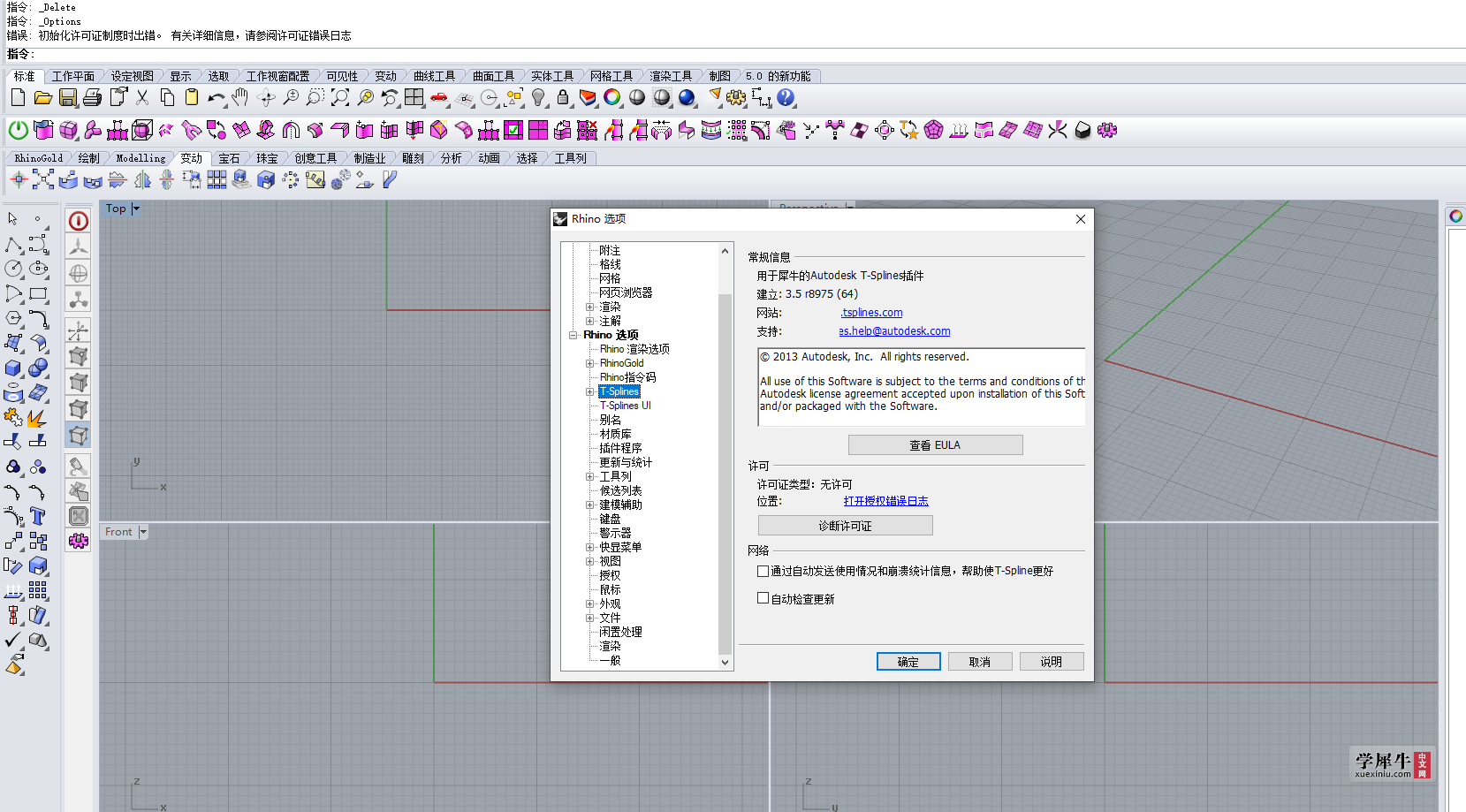Image resolution: width=1466 pixels, height=812 pixels.
Task: Open the color wheel icon in Standard toolbar
Action: pyautogui.click(x=612, y=98)
